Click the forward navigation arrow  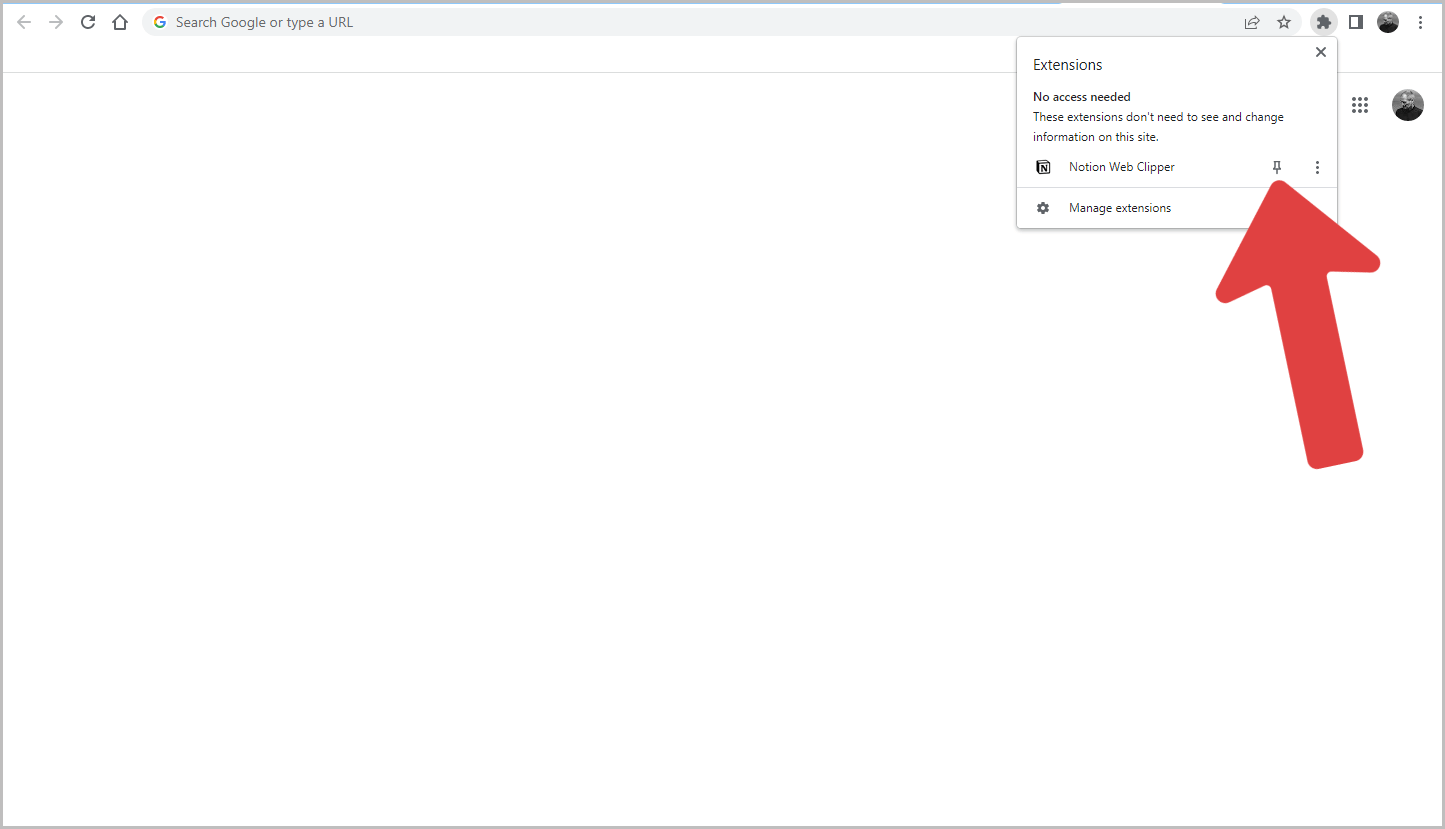pyautogui.click(x=55, y=21)
